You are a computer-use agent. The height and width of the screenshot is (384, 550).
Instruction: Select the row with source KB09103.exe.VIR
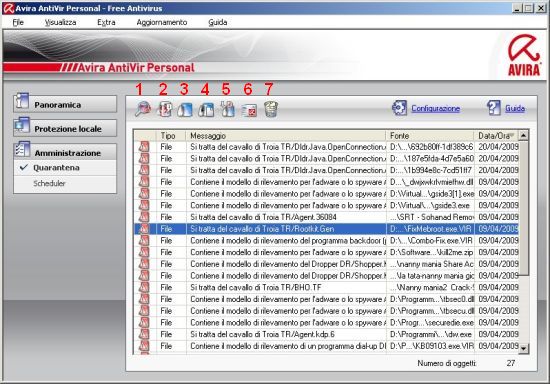click(x=326, y=346)
